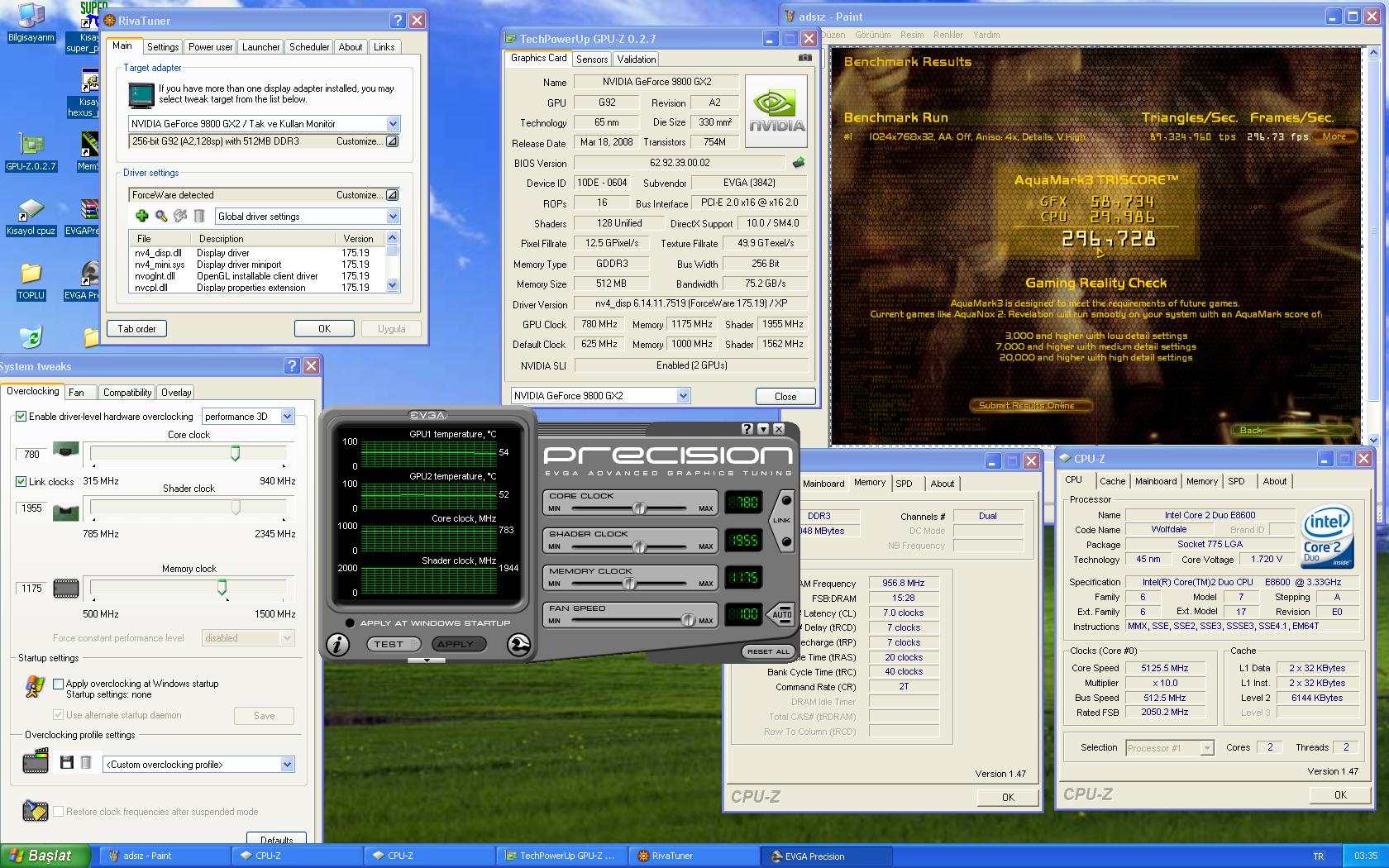Viewport: 1389px width, 868px height.
Task: Open Global driver settings dropdown
Action: [x=393, y=217]
